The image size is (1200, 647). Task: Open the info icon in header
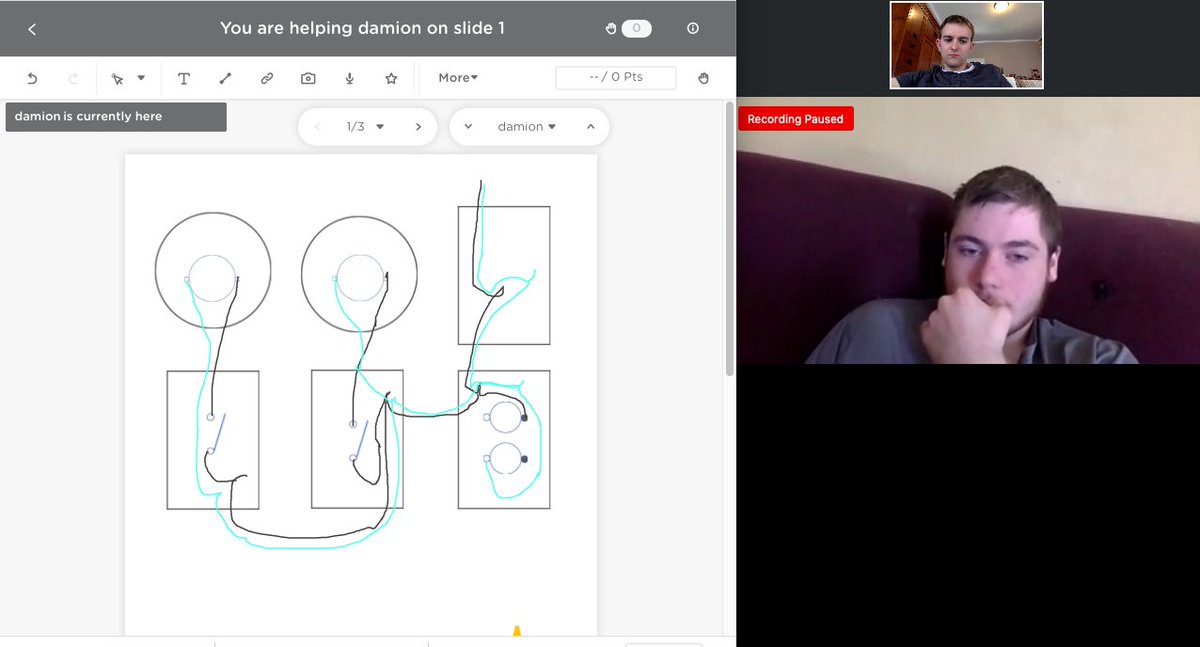pos(693,29)
